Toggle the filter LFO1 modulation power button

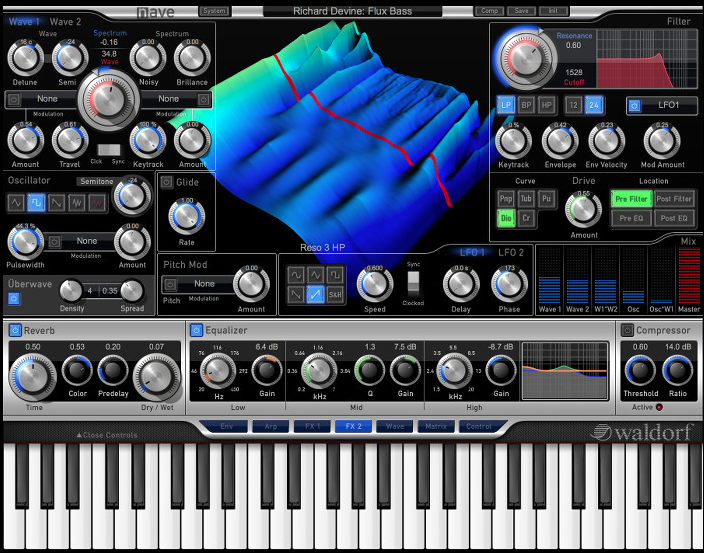click(634, 106)
